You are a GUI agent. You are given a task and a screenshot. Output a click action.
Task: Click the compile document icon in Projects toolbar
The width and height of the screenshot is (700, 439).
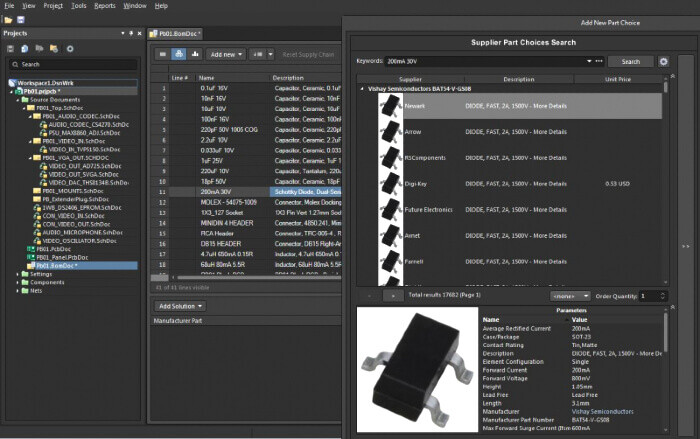point(25,49)
